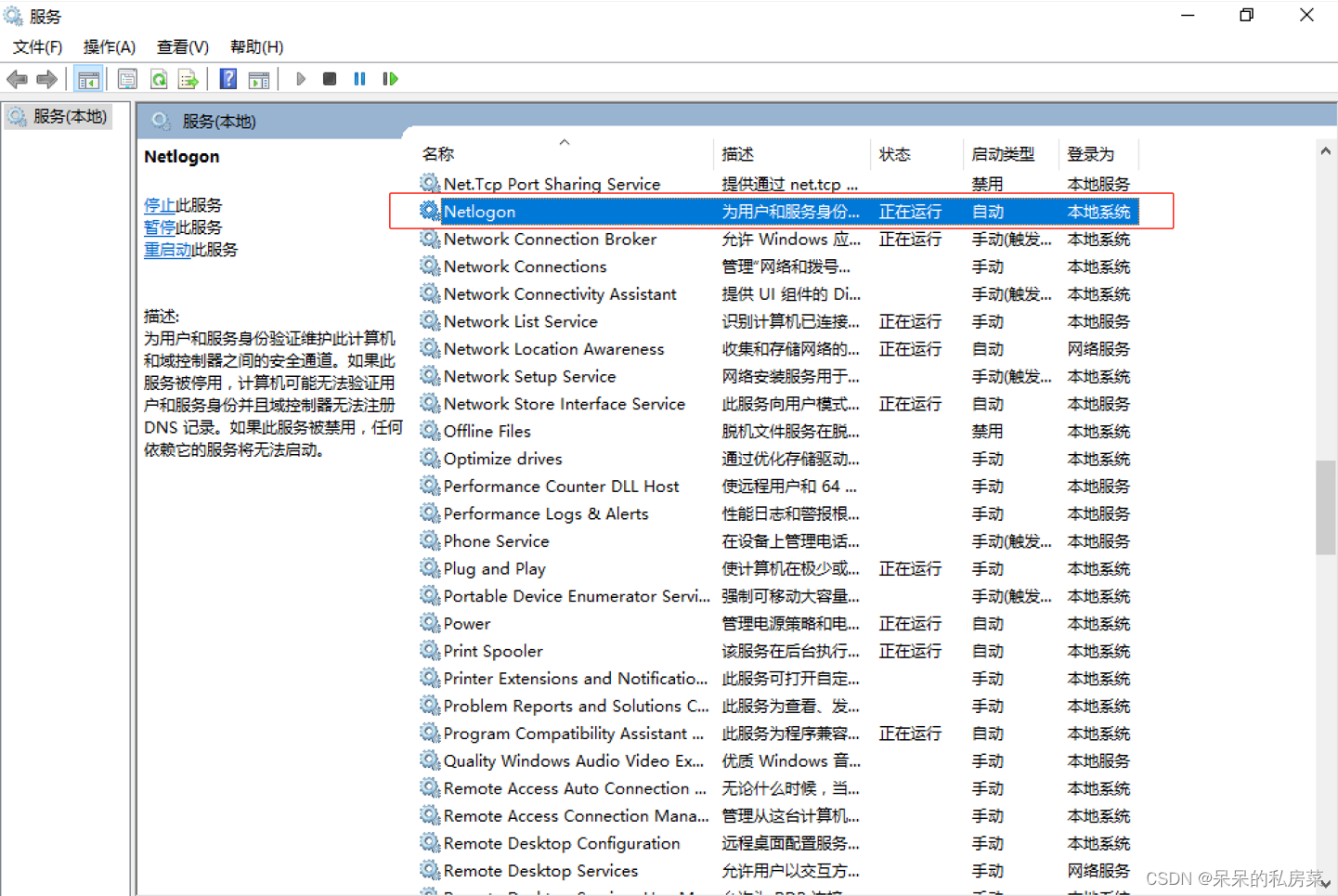Select 服务(本地) in the left tree

pyautogui.click(x=58, y=117)
